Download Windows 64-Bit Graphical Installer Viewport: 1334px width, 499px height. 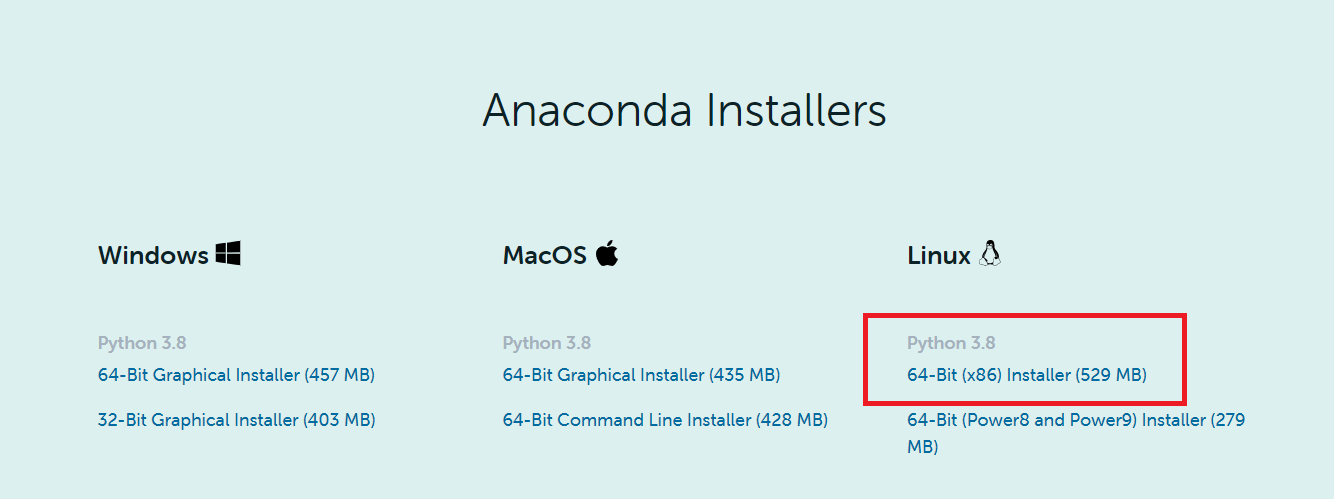[236, 375]
